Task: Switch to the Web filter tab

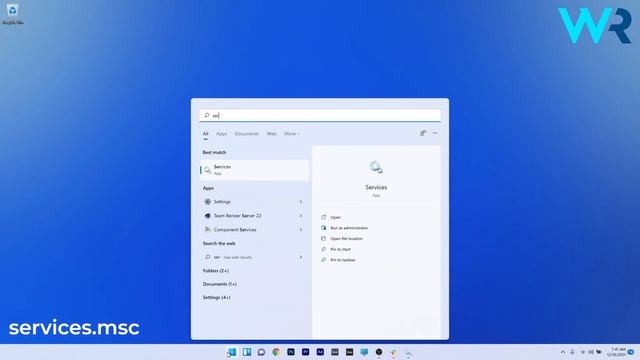Action: click(x=271, y=134)
